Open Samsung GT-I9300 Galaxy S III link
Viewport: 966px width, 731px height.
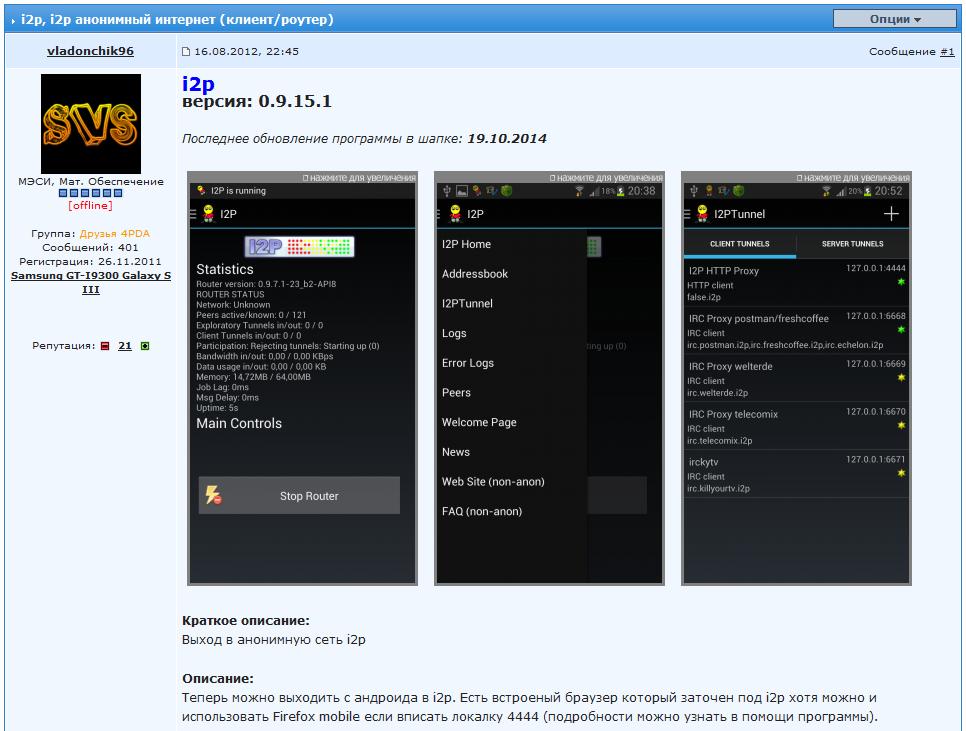91,282
